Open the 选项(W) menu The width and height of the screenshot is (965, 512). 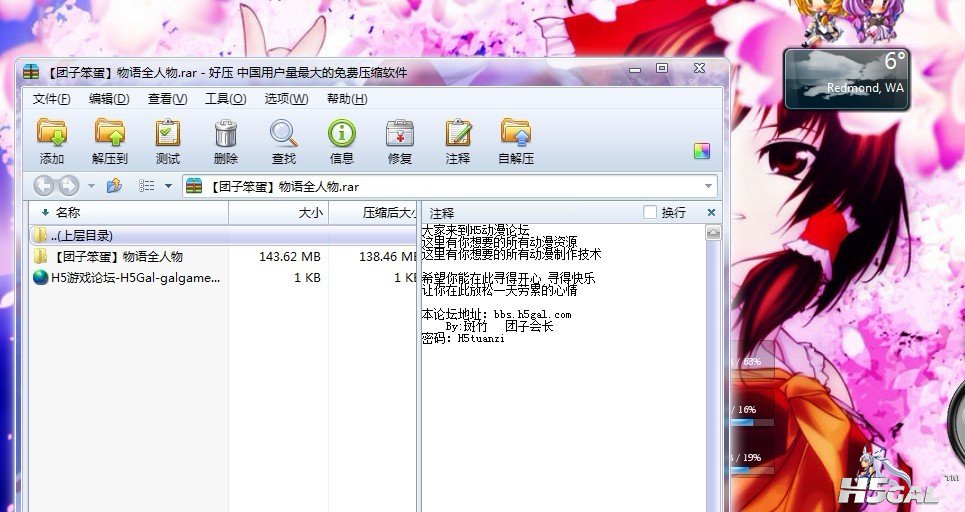[286, 98]
